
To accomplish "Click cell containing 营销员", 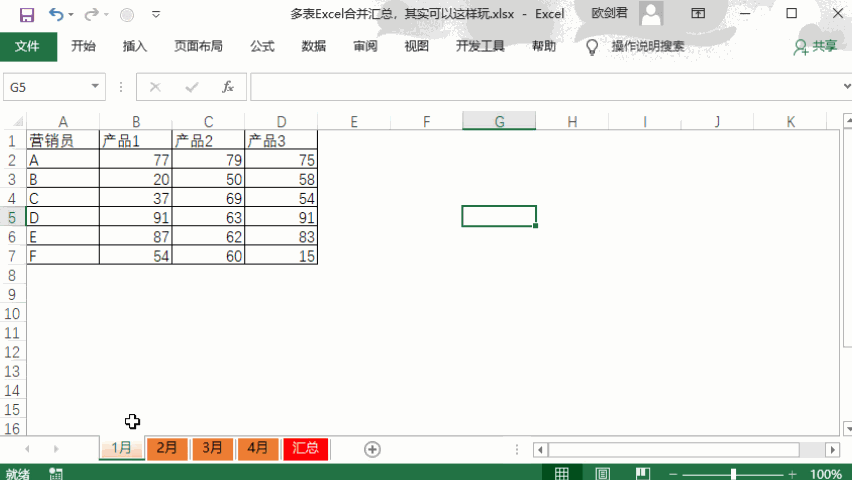I will click(x=63, y=141).
